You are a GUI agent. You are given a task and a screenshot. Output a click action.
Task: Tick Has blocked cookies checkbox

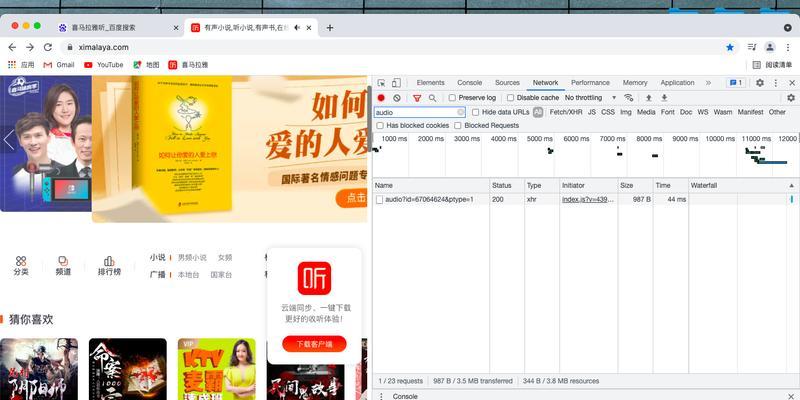(x=380, y=126)
